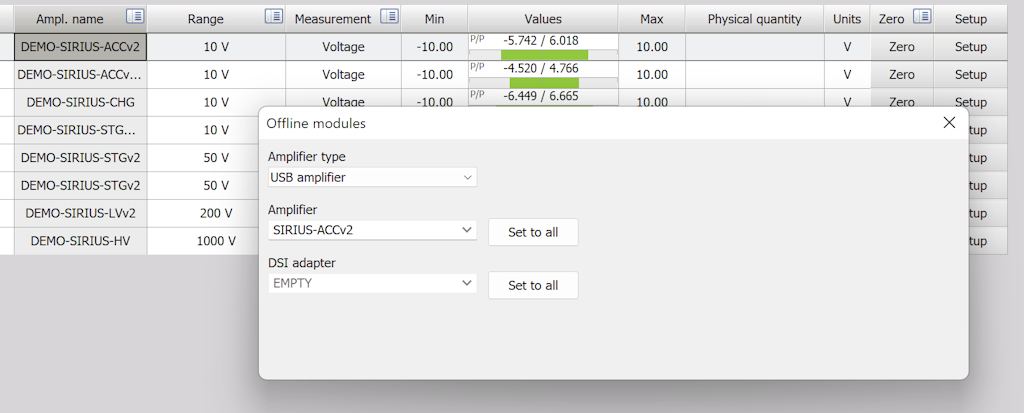Screen dimensions: 1024x413
Task: Close the Offline modules dialog
Action: point(949,122)
